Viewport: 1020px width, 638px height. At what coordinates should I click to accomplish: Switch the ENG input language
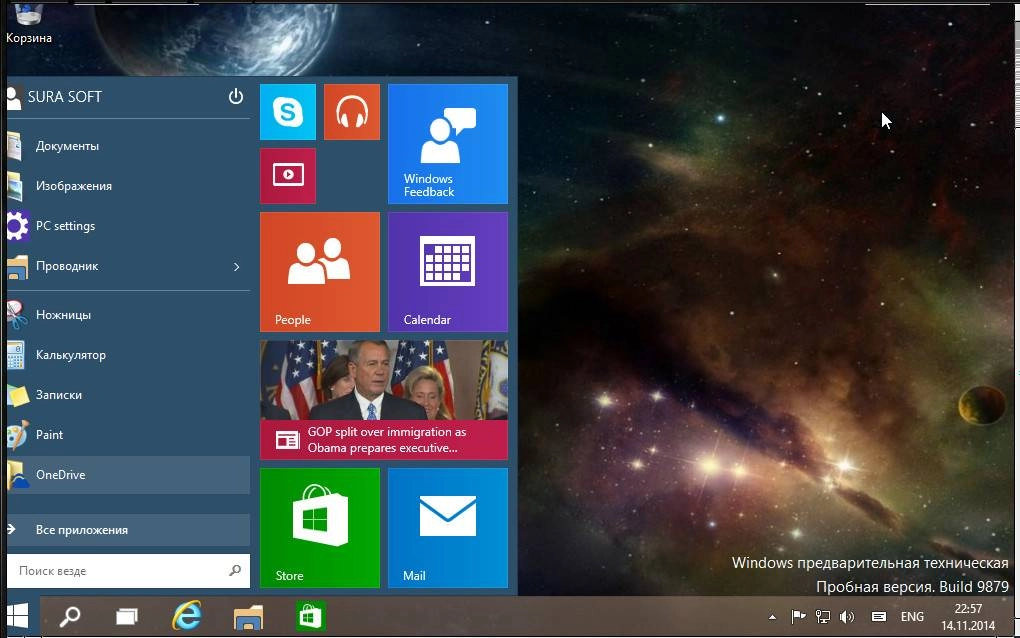(x=912, y=617)
